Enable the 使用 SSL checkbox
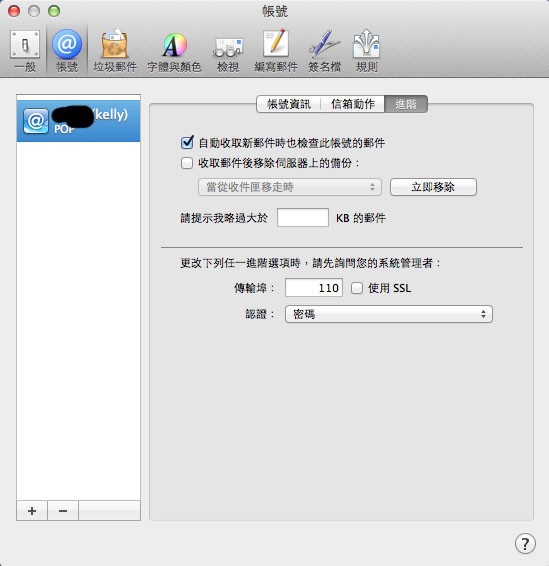This screenshot has height=566, width=549. tap(357, 288)
